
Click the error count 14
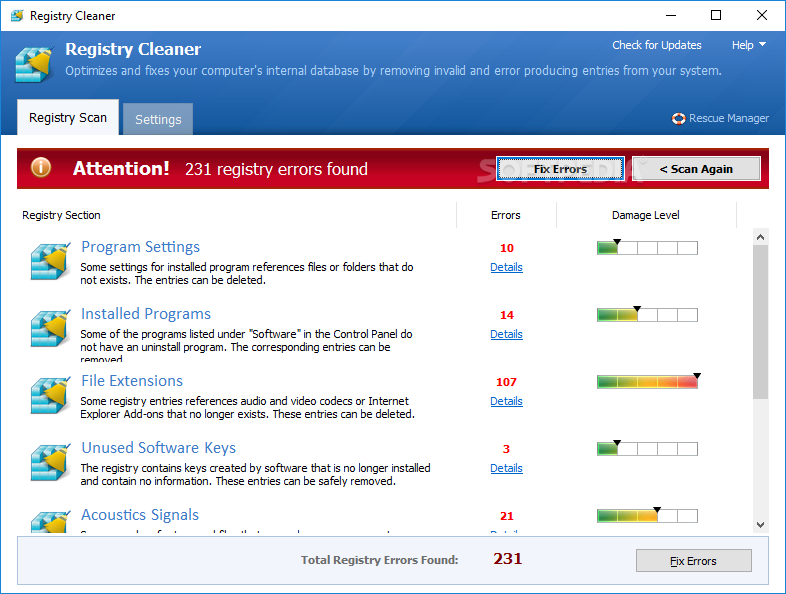coord(507,315)
